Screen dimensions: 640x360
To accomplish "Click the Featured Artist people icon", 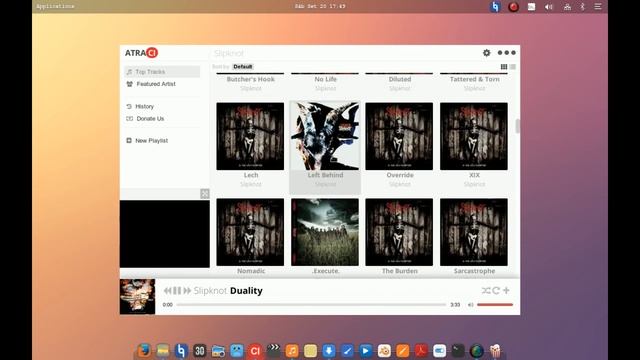I will coord(129,84).
